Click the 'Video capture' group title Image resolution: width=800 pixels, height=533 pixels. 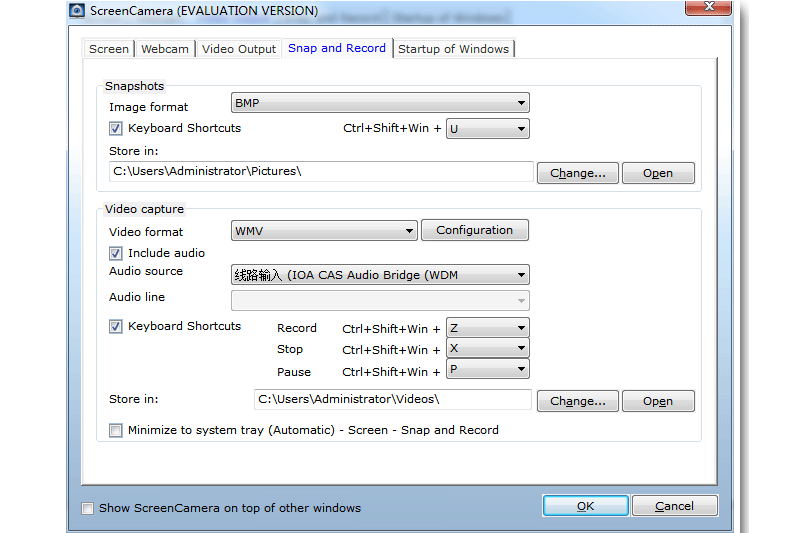click(x=144, y=209)
